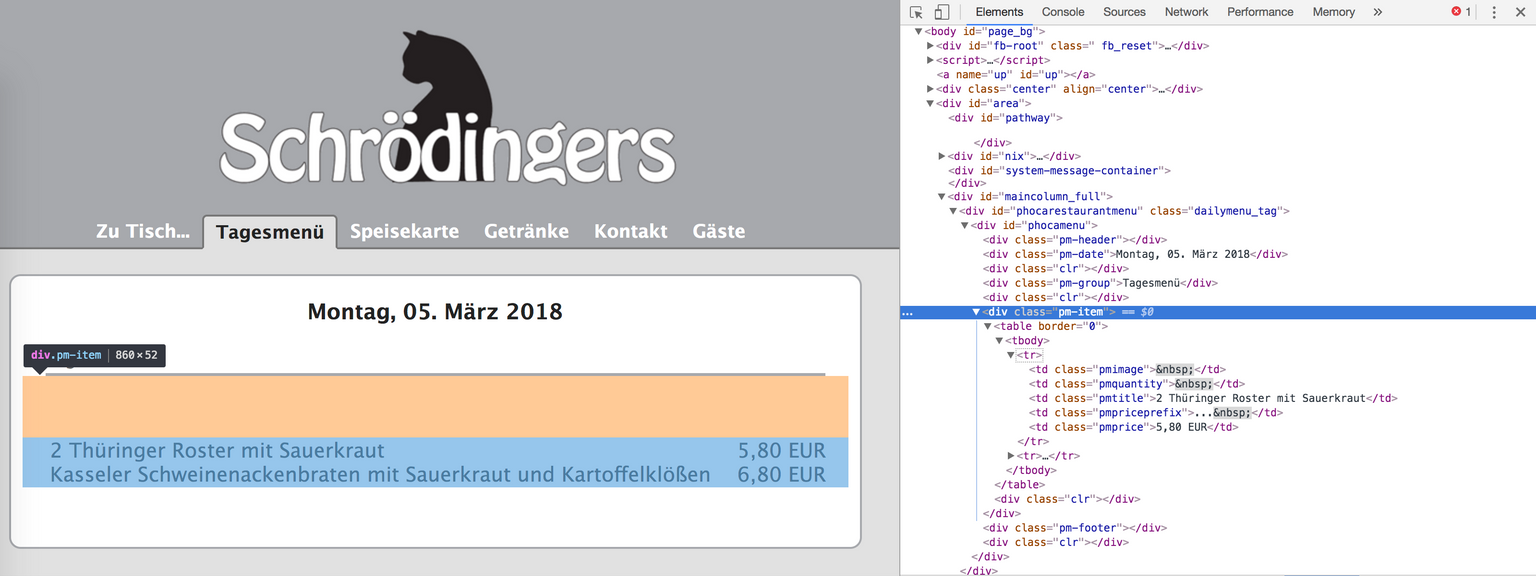Click the date heading Montag, 05. März 2018
Screen dimensions: 1536x576
coord(435,311)
